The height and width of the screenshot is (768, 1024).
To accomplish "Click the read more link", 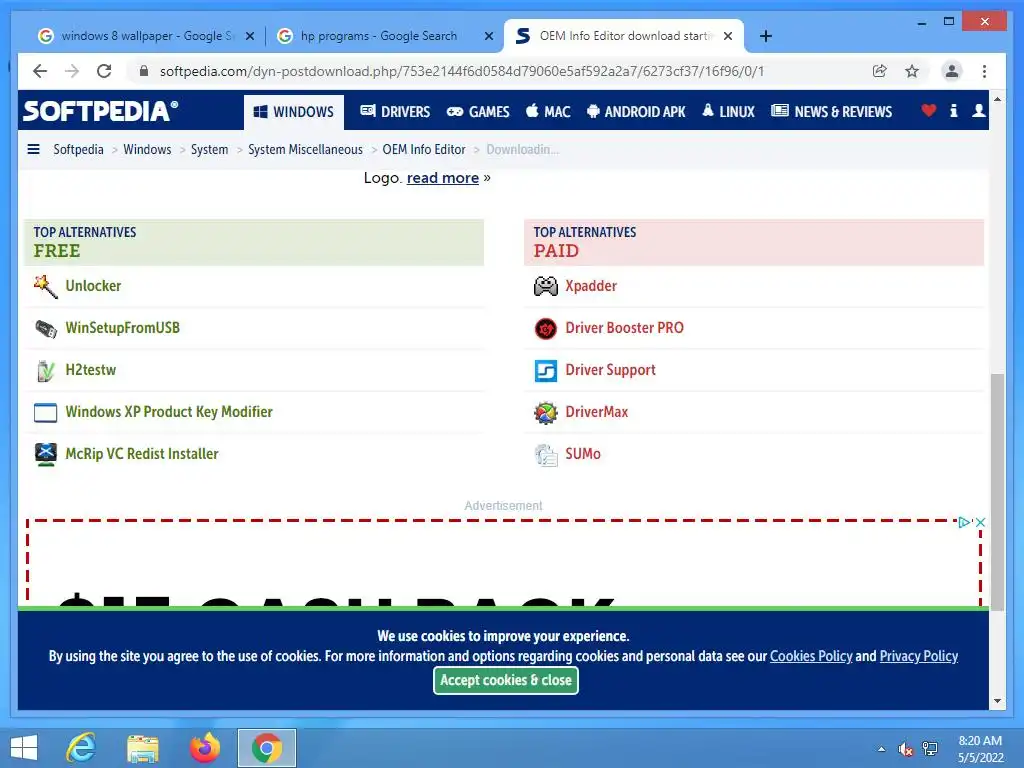I will [443, 178].
